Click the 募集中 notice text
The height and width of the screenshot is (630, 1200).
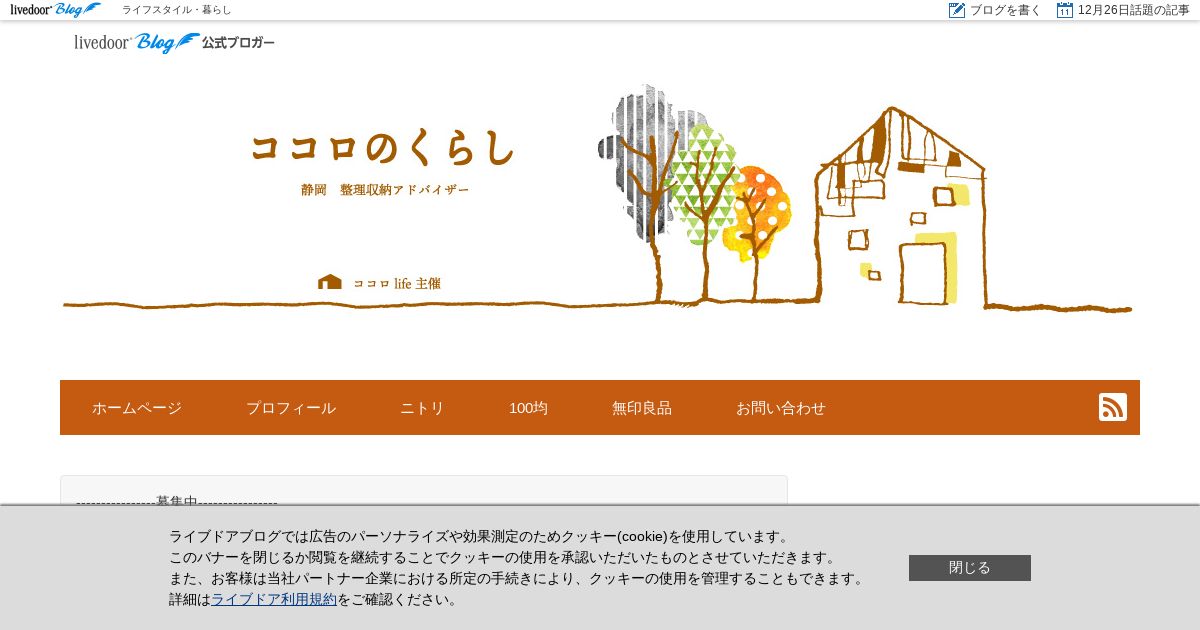click(177, 500)
